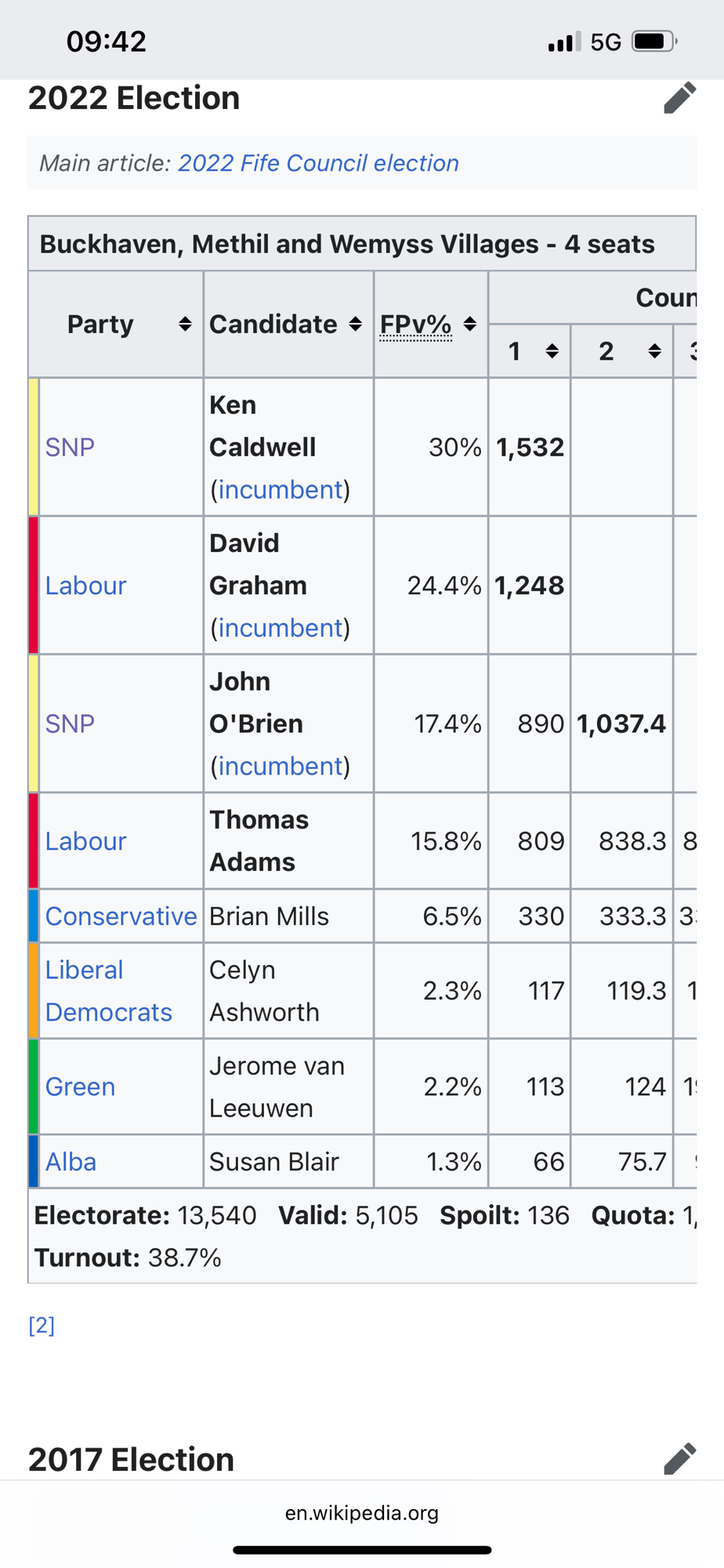
Task: Tap the FPv% abbreviation header text
Action: click(415, 324)
